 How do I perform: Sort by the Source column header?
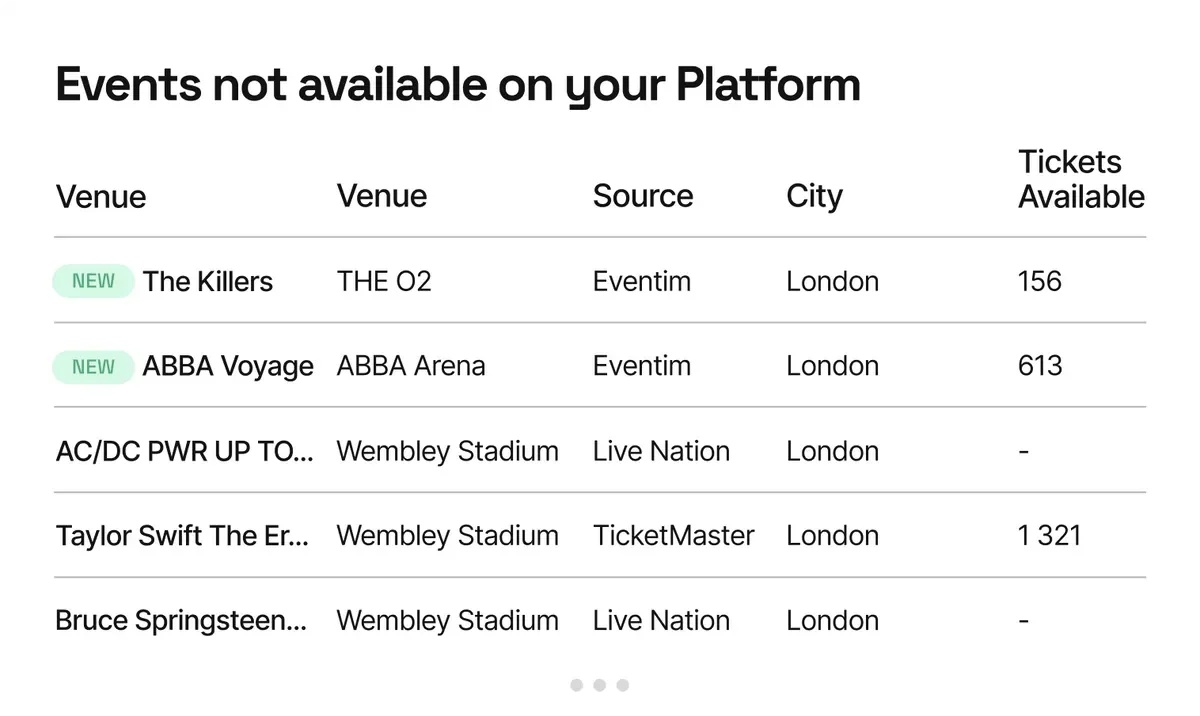coord(643,196)
